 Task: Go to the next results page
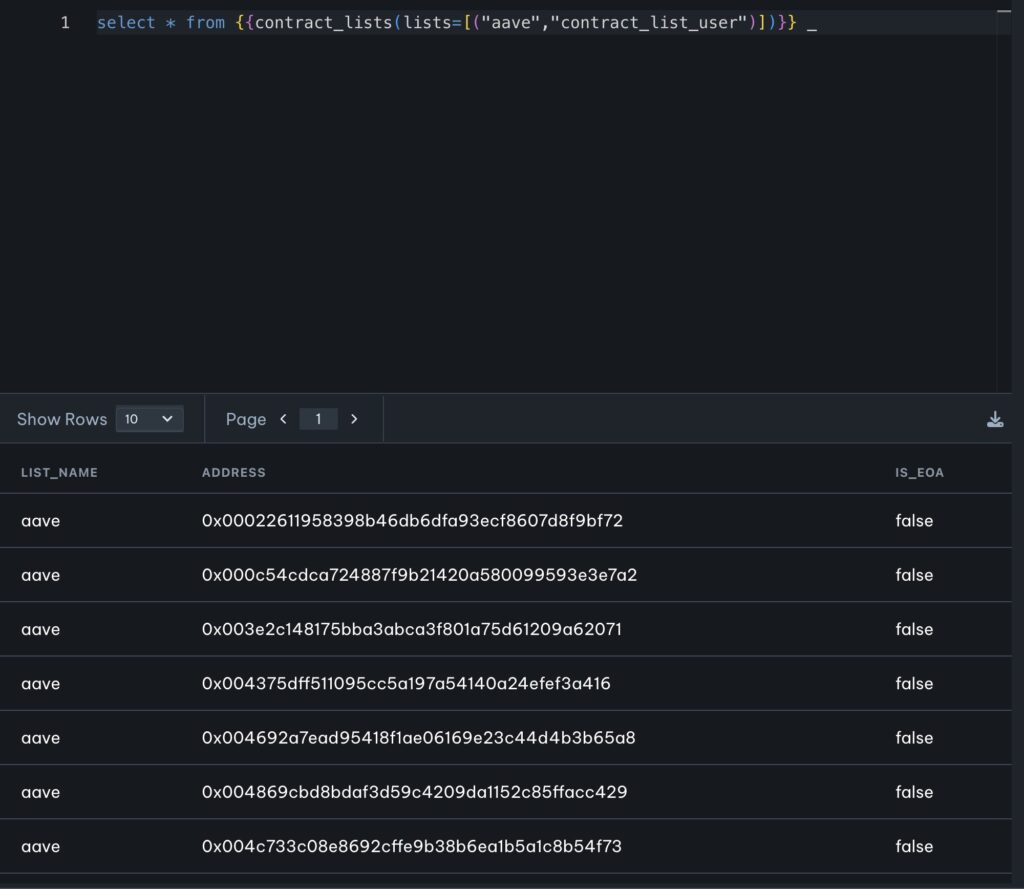click(x=354, y=419)
